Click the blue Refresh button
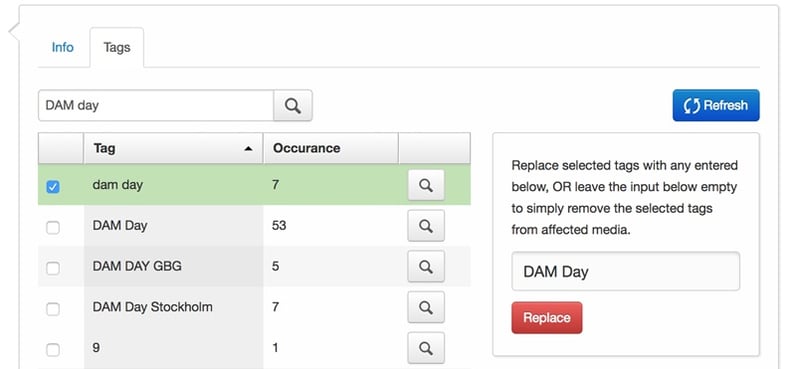Image resolution: width=796 pixels, height=369 pixels. [716, 106]
